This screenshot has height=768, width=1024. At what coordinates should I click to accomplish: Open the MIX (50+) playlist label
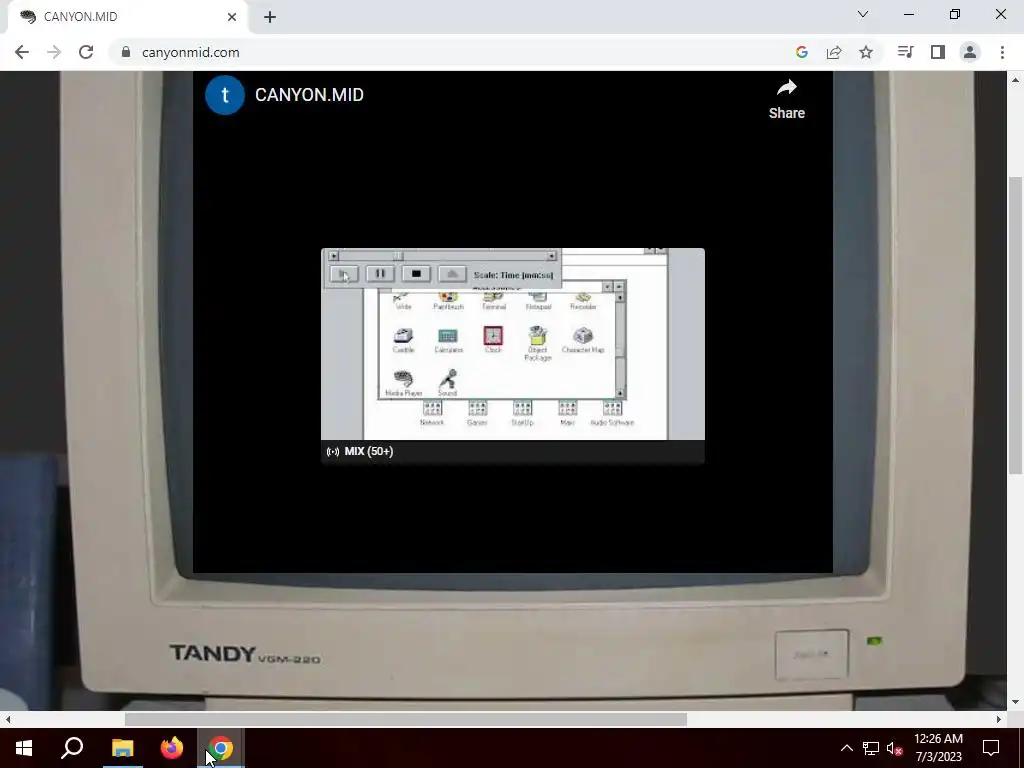click(x=360, y=451)
